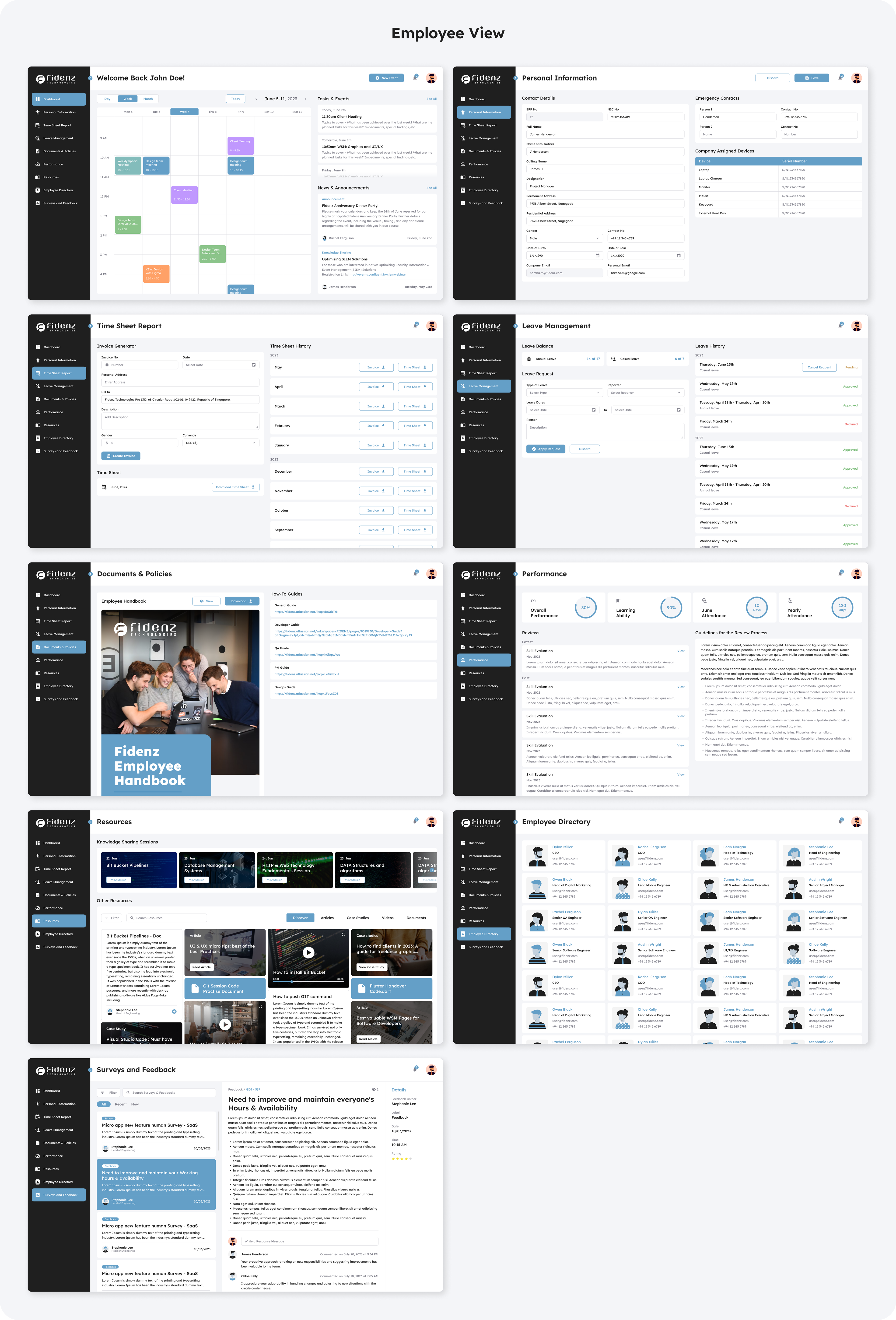Open the Filter control in Resources

pos(111,918)
